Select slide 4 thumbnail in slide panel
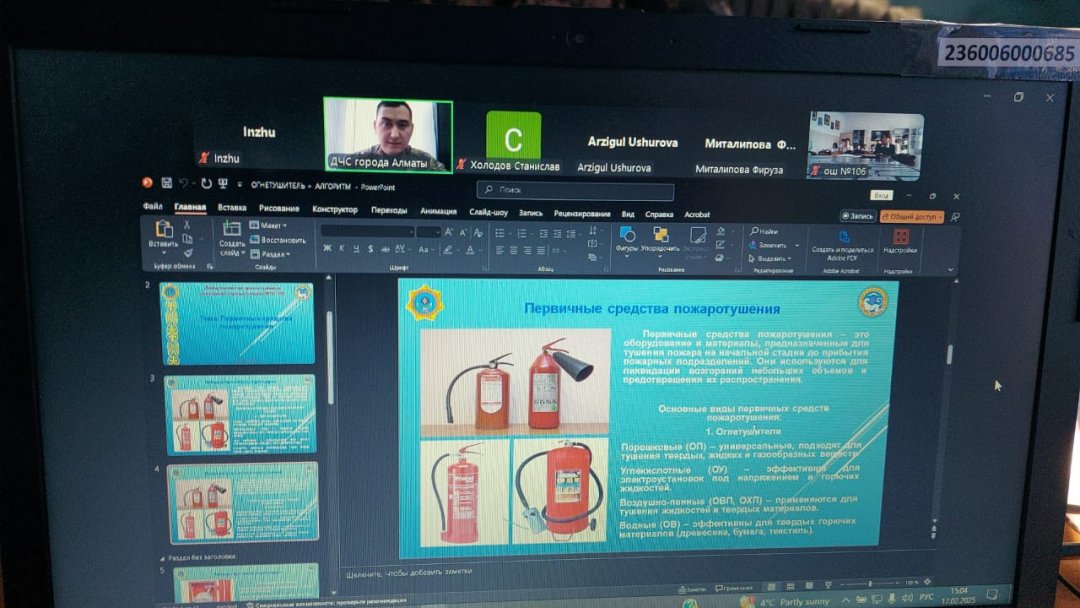 tap(241, 501)
